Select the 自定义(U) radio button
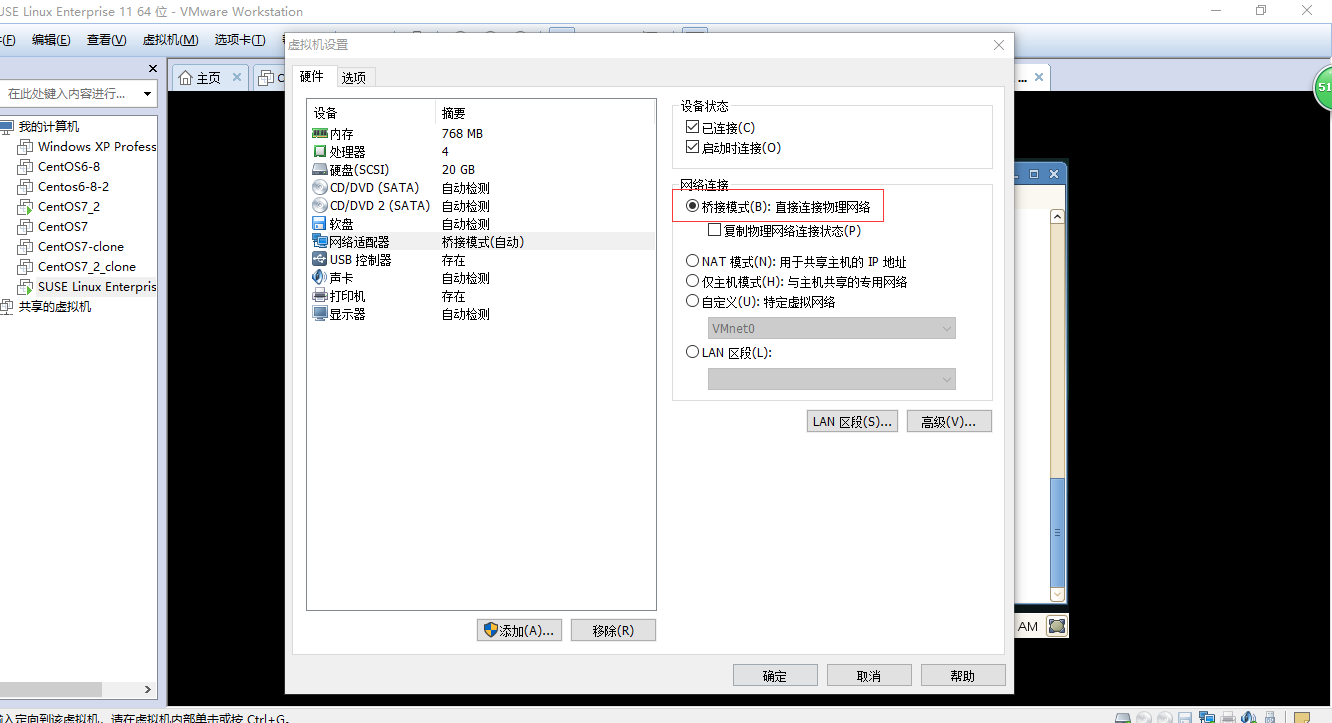 pyautogui.click(x=693, y=301)
